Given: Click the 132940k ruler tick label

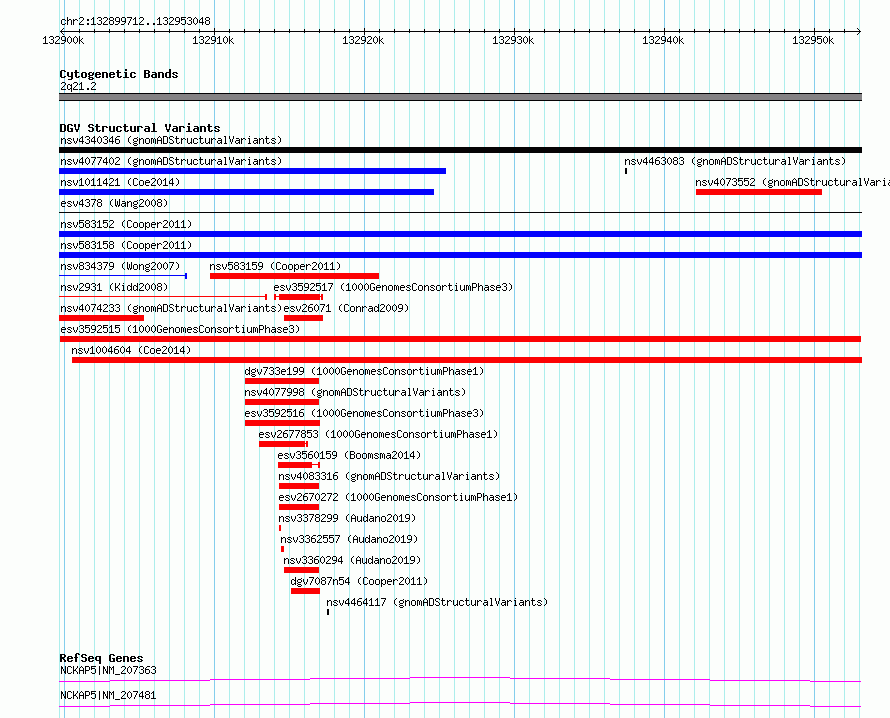Looking at the screenshot, I should (x=663, y=40).
